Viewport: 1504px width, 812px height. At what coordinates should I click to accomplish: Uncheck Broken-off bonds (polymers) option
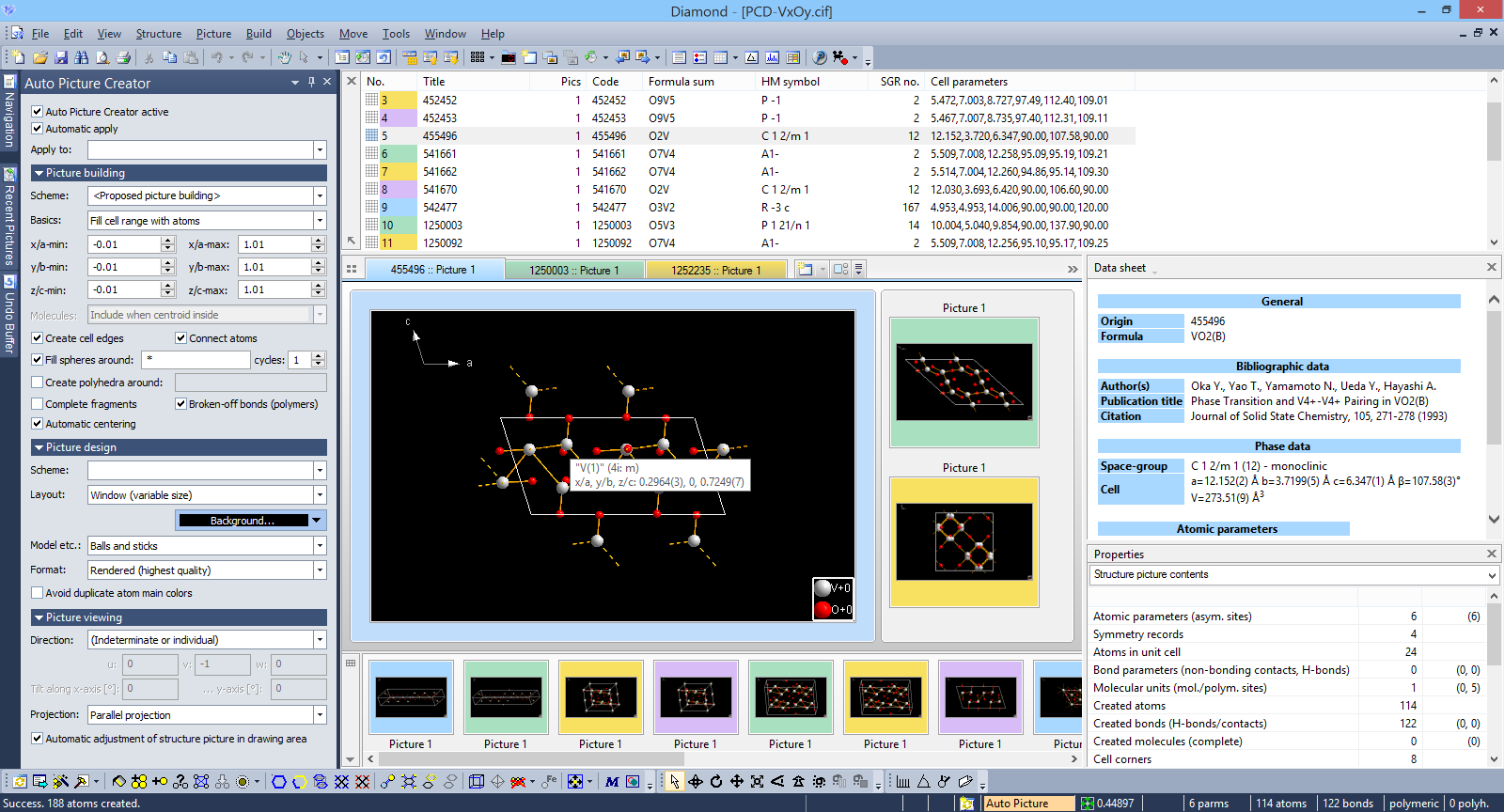pos(180,404)
